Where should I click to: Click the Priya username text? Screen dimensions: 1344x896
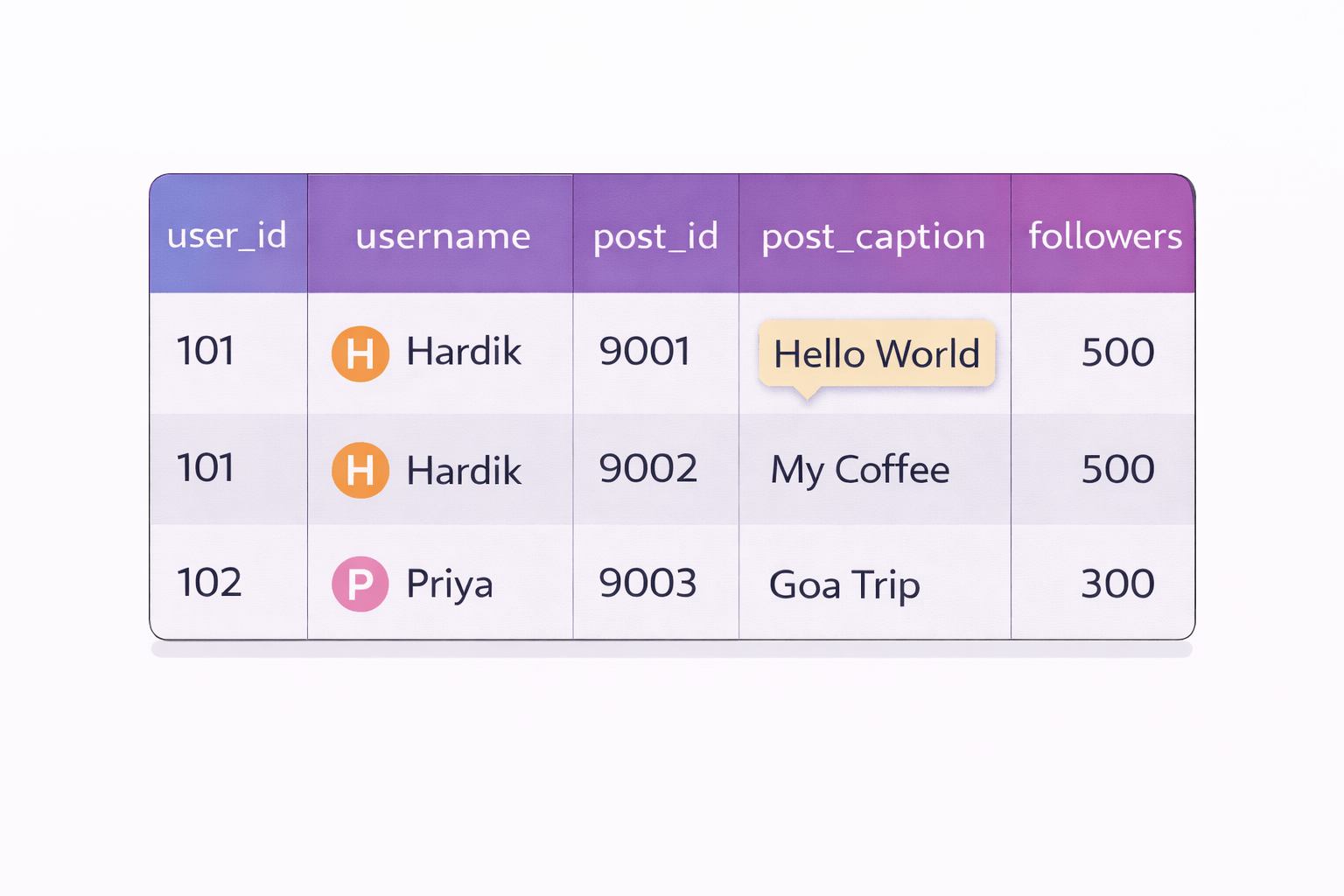[450, 584]
